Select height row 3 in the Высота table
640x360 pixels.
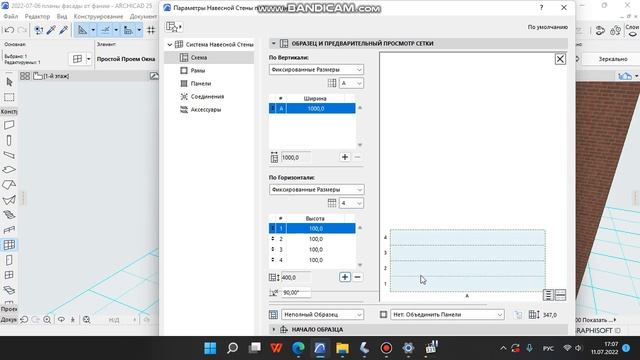point(312,250)
